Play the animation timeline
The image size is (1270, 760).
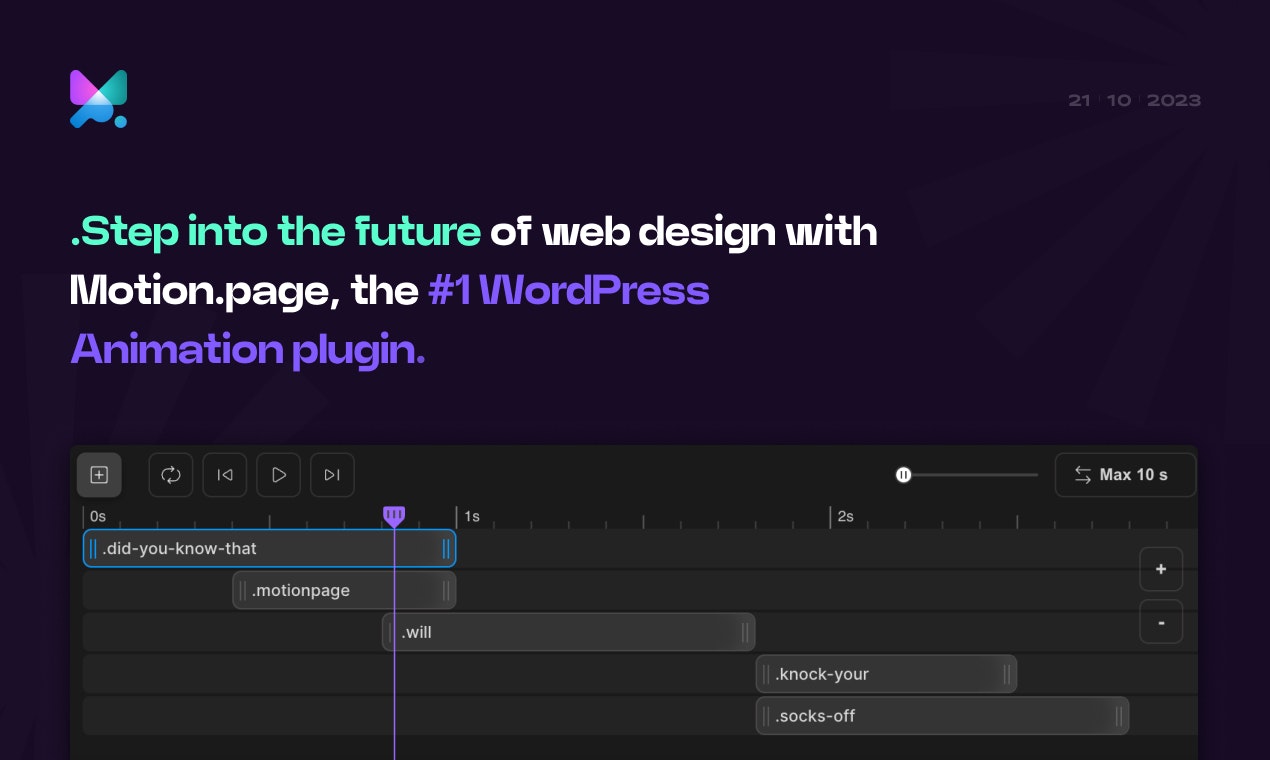[x=279, y=475]
